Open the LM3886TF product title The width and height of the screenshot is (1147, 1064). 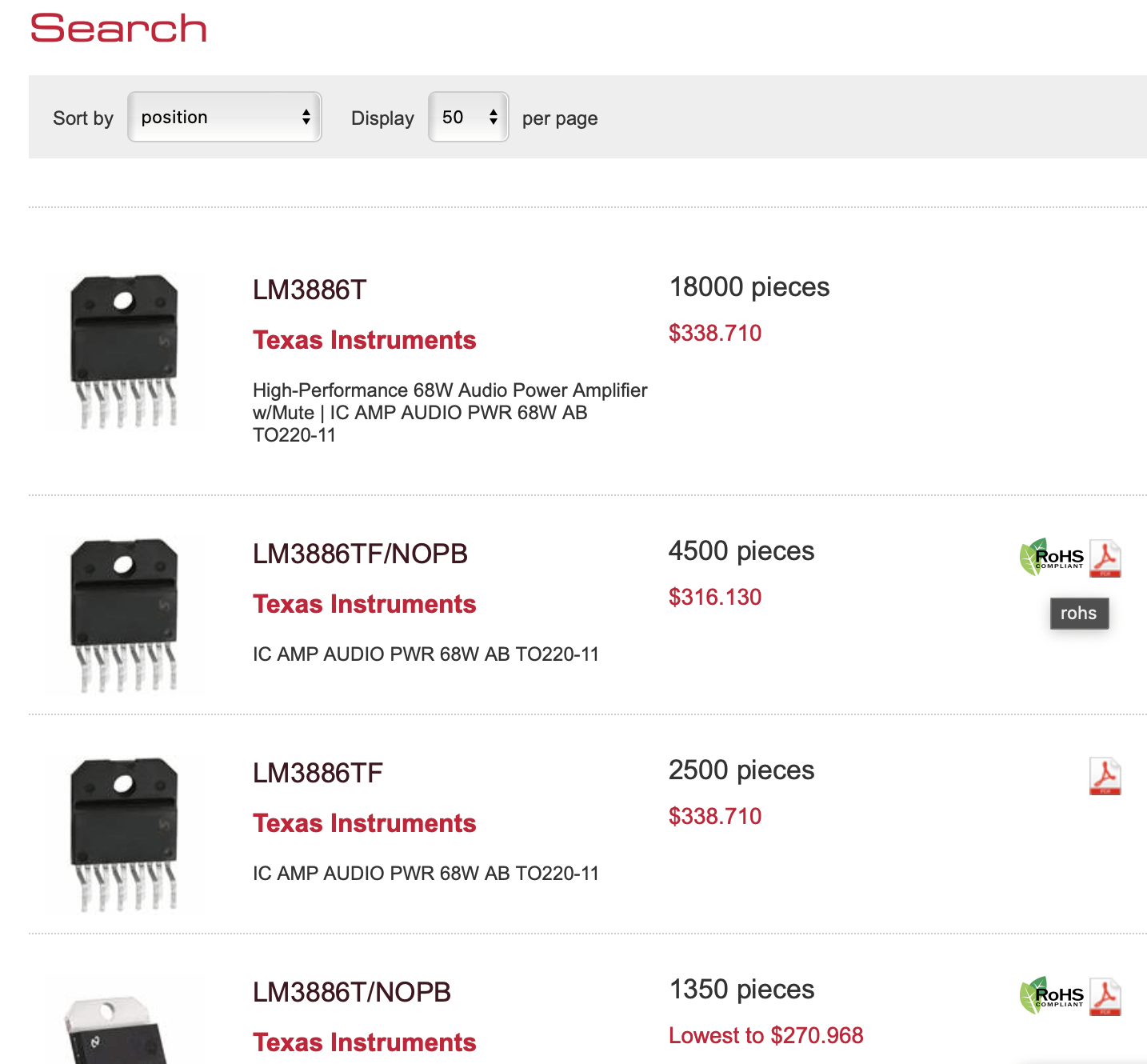tap(318, 773)
